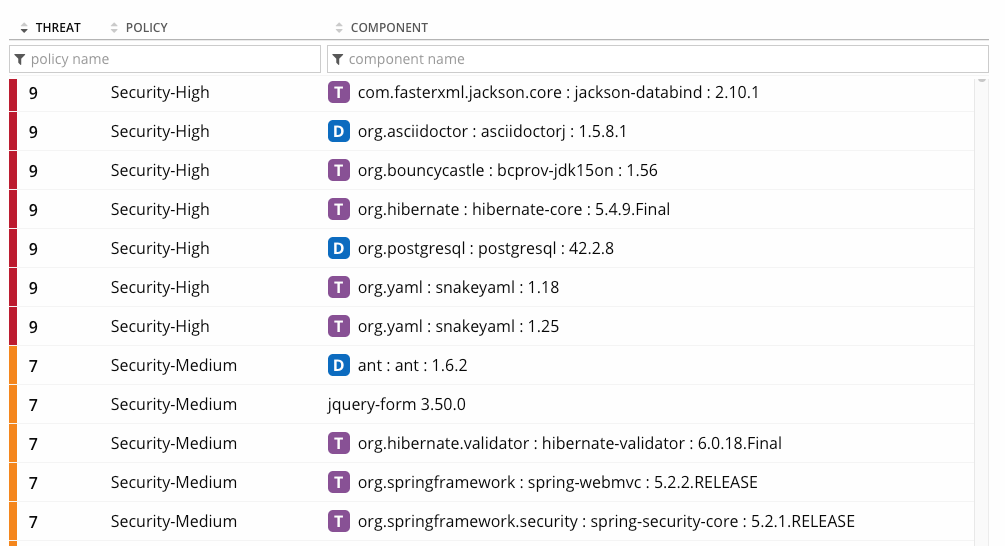Open org.yaml : snakeyaml : 1.25
Screen dimensions: 1005x546
click(458, 327)
